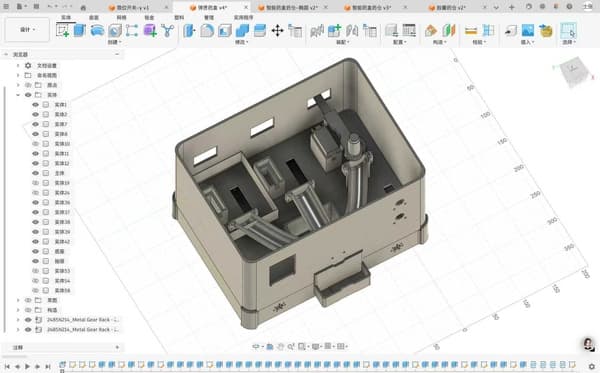Switch to the Plastic (塑料) ribbon tab
Image resolution: width=600 pixels, height=373 pixels.
179,17
